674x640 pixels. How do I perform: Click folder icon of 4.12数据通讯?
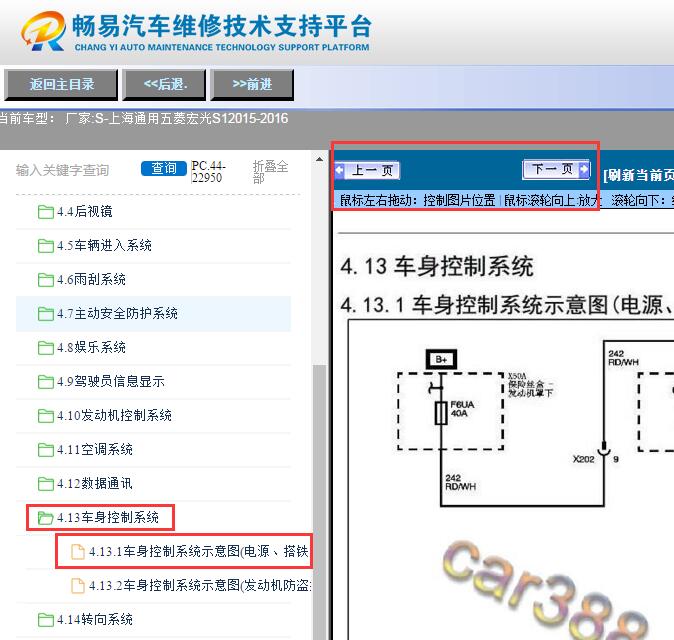click(x=46, y=484)
